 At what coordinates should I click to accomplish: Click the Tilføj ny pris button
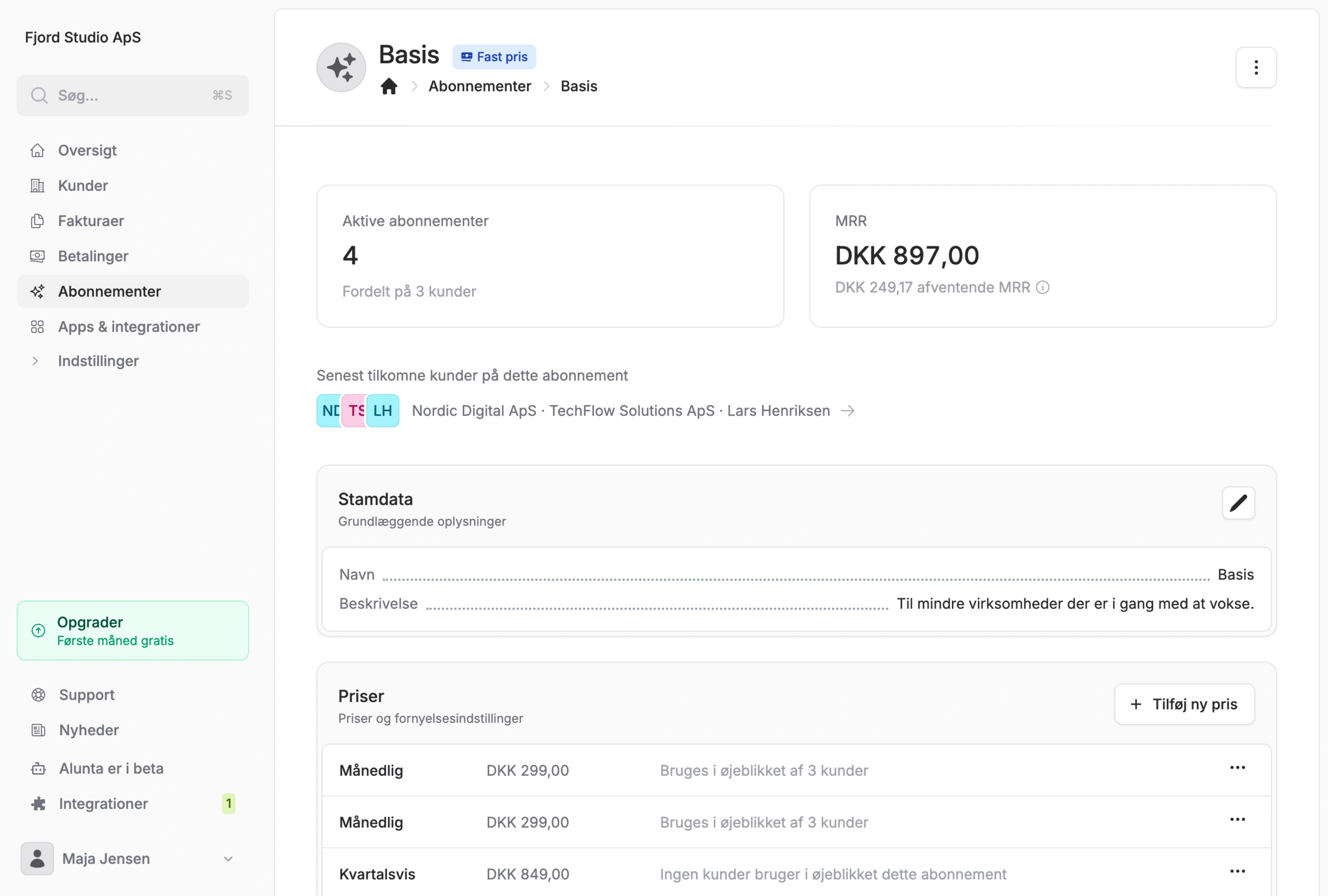(x=1184, y=704)
